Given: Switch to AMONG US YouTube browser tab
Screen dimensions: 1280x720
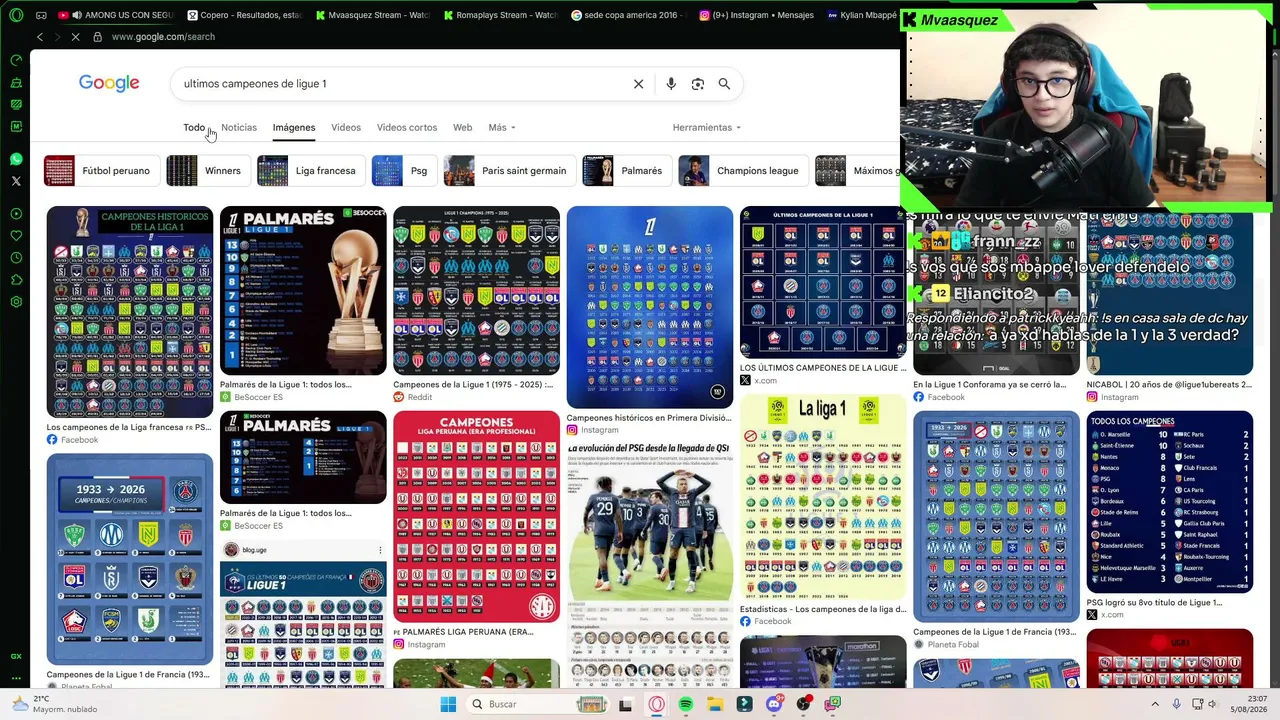Looking at the screenshot, I should coord(116,15).
